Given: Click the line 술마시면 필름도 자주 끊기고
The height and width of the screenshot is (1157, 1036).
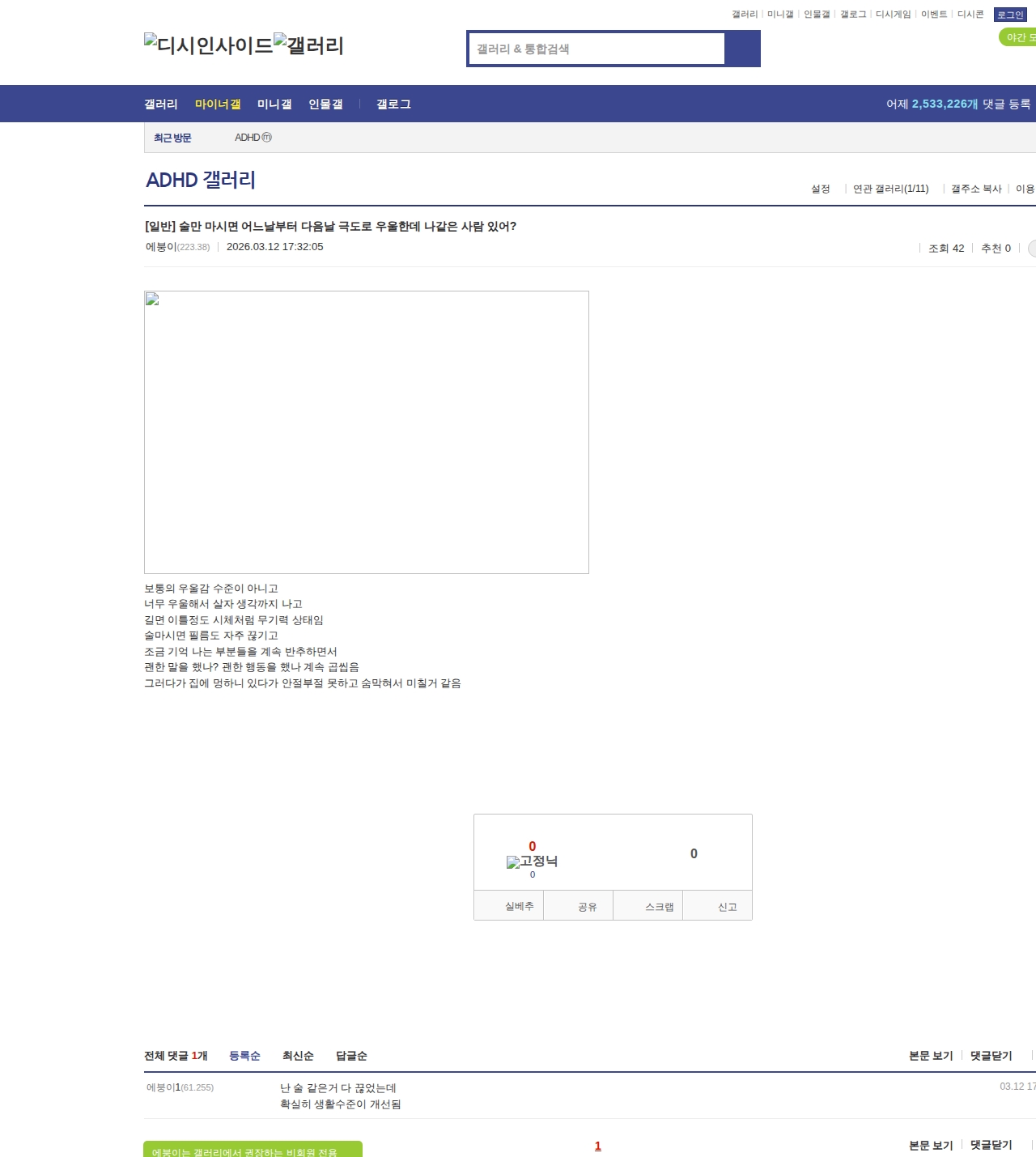Looking at the screenshot, I should coord(211,636).
